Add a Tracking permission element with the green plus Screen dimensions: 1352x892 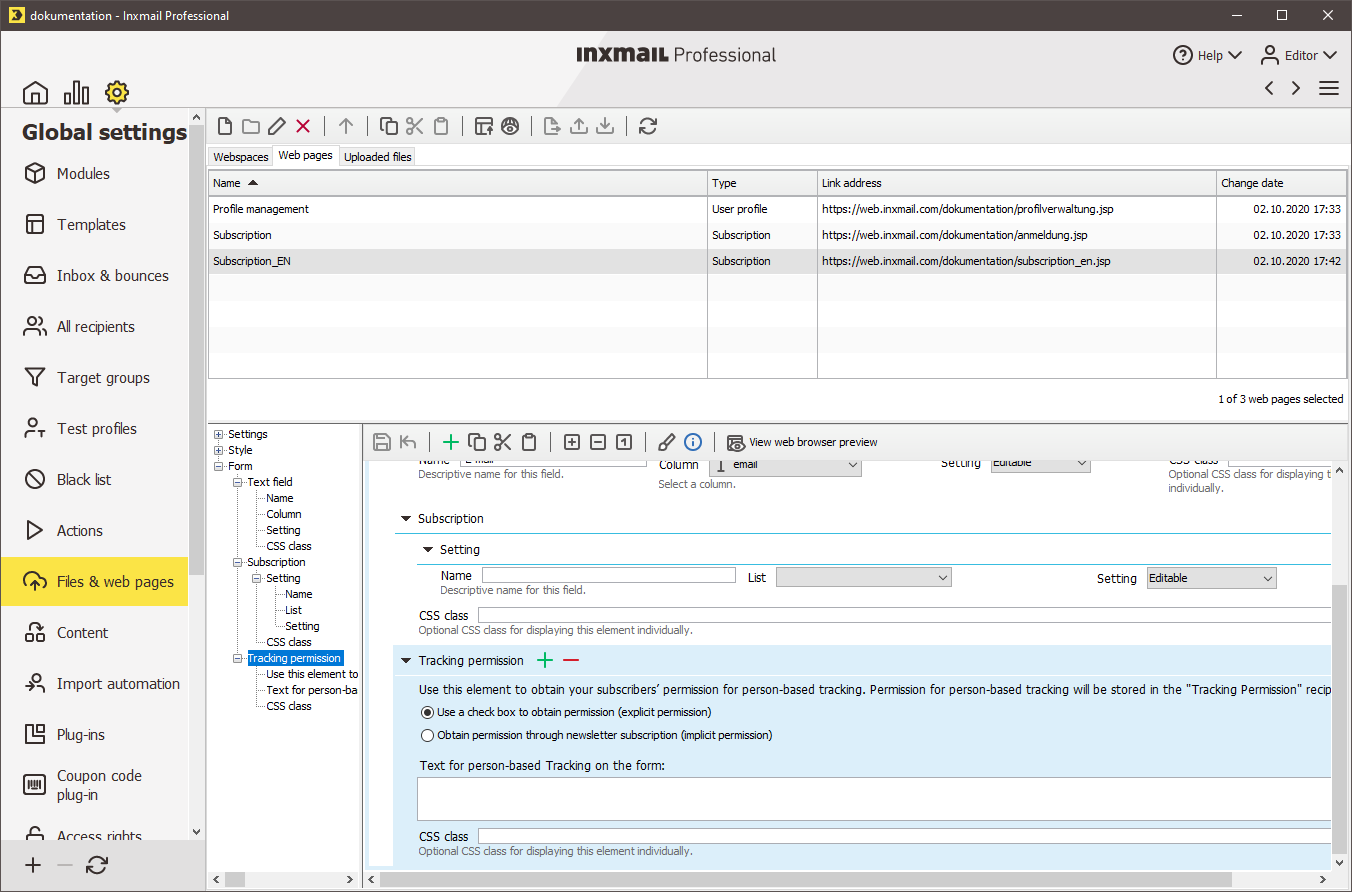pyautogui.click(x=545, y=660)
